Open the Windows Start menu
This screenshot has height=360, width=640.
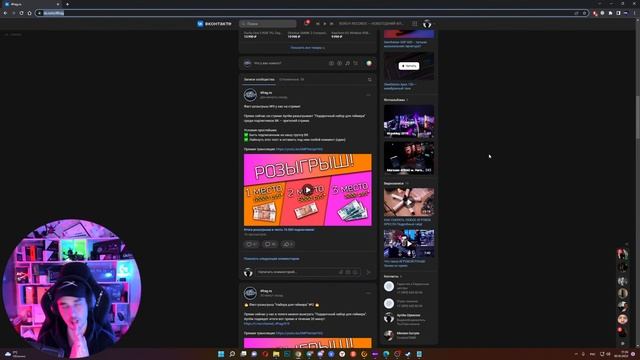(x=221, y=354)
